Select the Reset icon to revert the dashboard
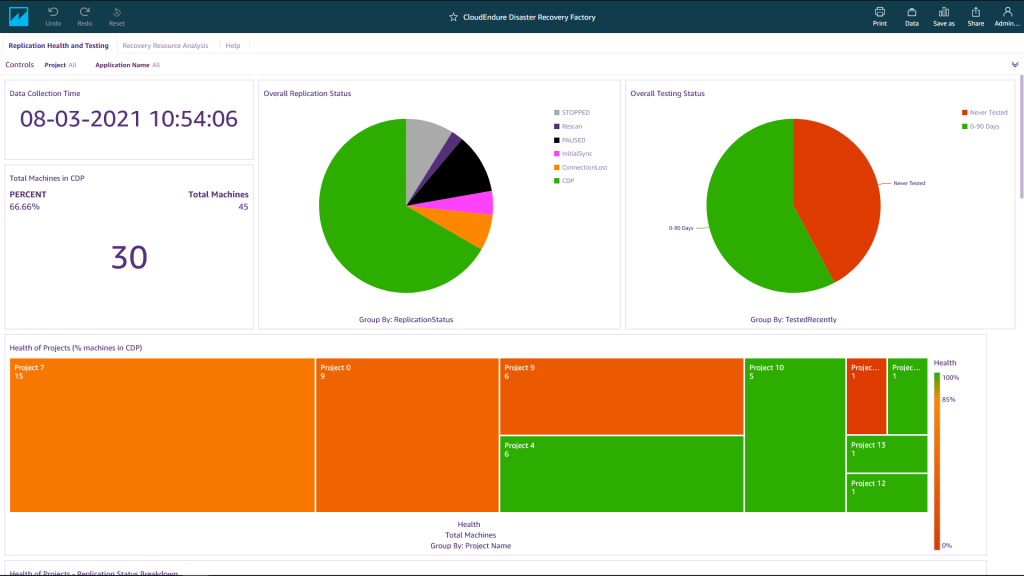This screenshot has width=1024, height=576. pos(116,17)
